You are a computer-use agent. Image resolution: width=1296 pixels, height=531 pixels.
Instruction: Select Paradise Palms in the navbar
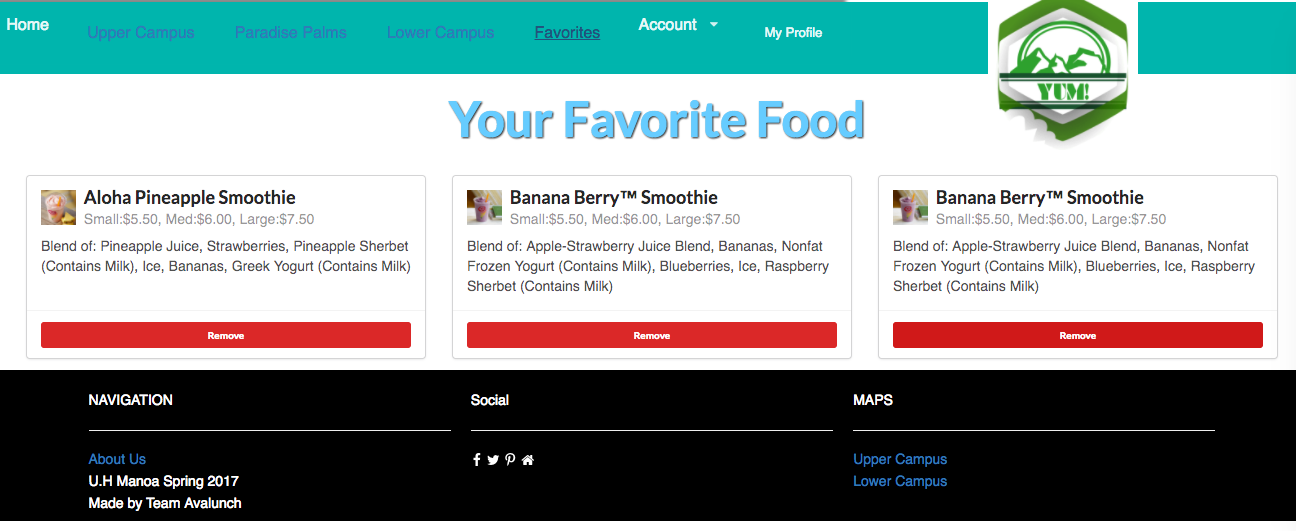pyautogui.click(x=291, y=33)
